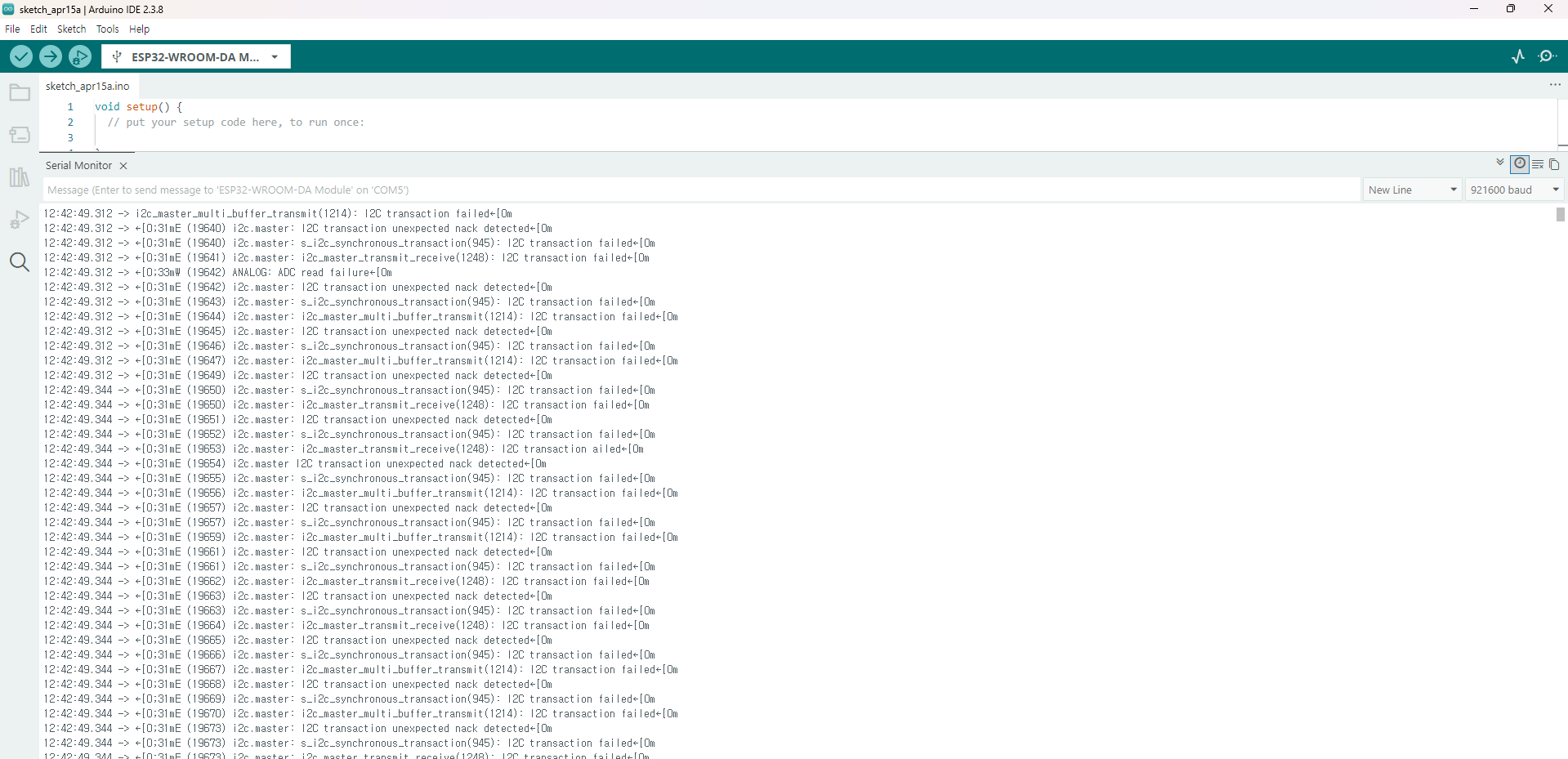Open the Sketchbook folder panel
This screenshot has width=1568, height=759.
20,93
